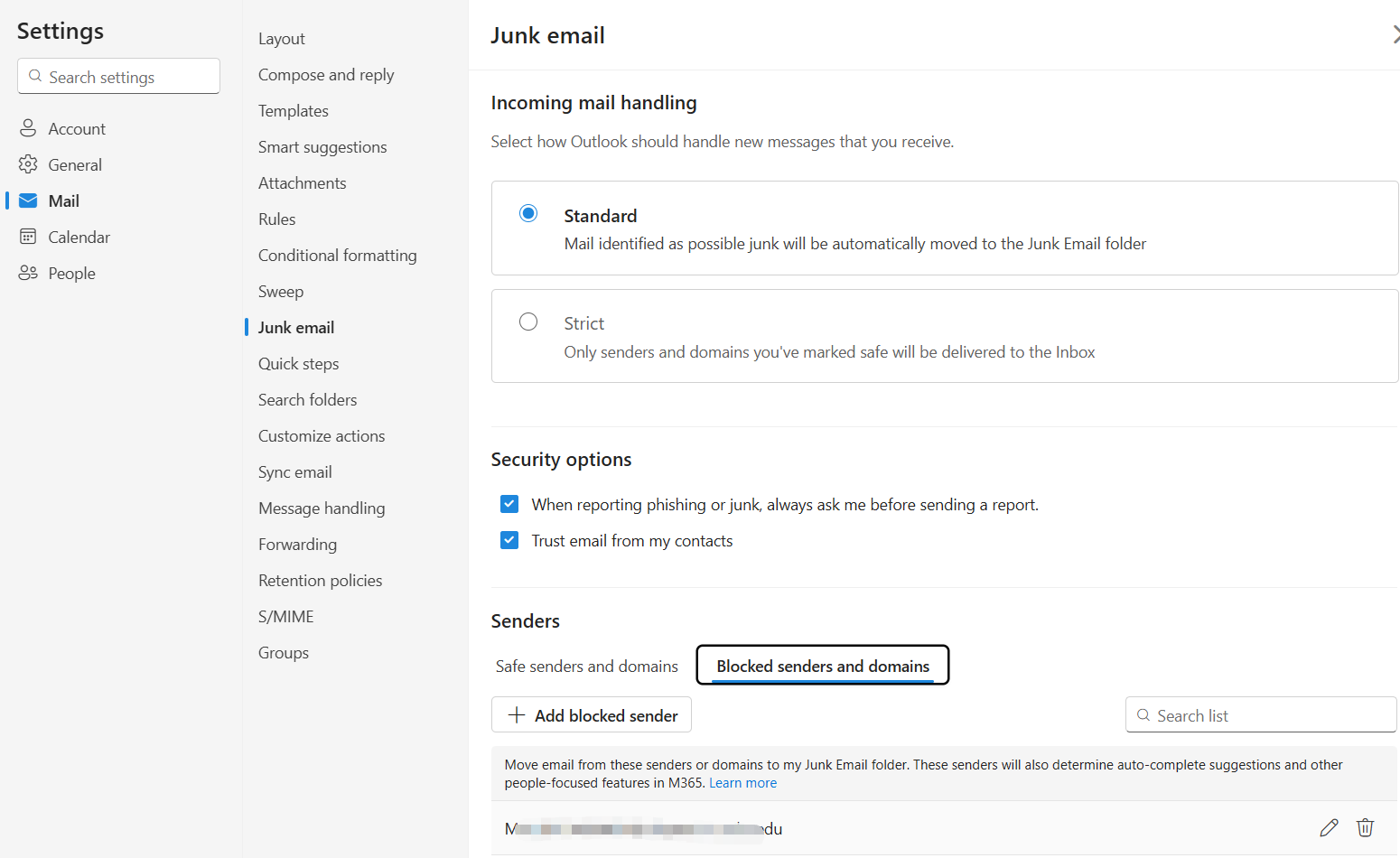Click the Calendar icon in sidebar
Viewport: 1400px width, 858px height.
(x=28, y=237)
